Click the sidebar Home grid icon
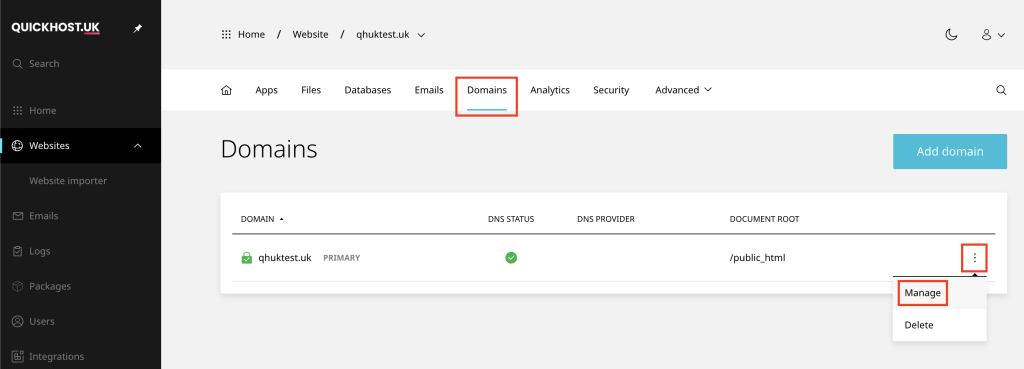 (x=18, y=110)
